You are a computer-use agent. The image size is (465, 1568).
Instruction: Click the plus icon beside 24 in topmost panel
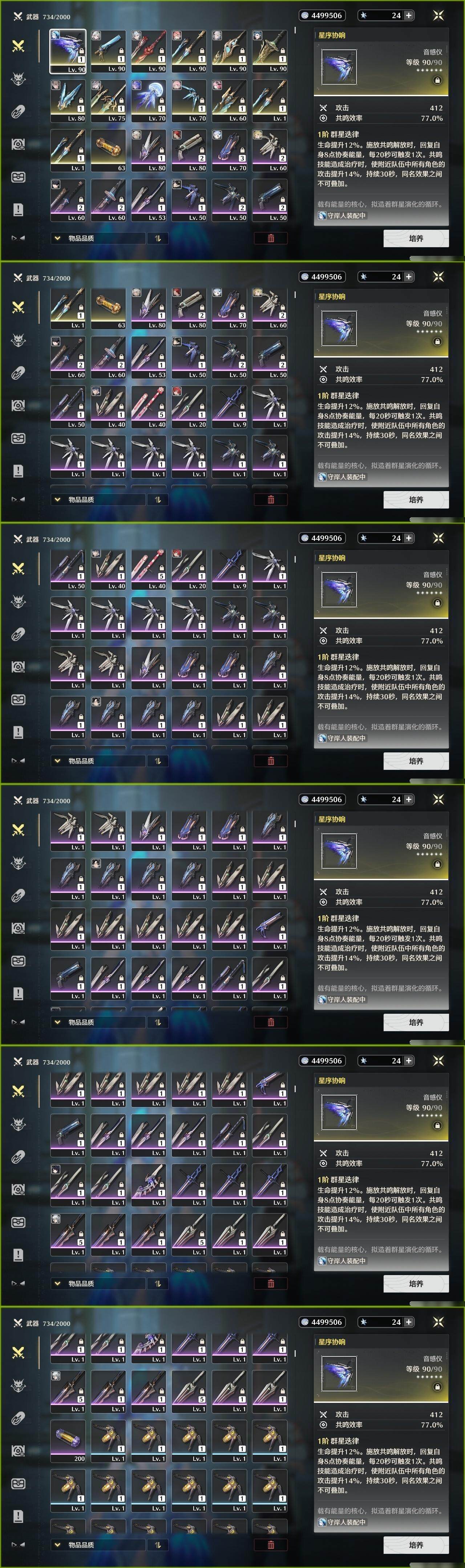[408, 15]
